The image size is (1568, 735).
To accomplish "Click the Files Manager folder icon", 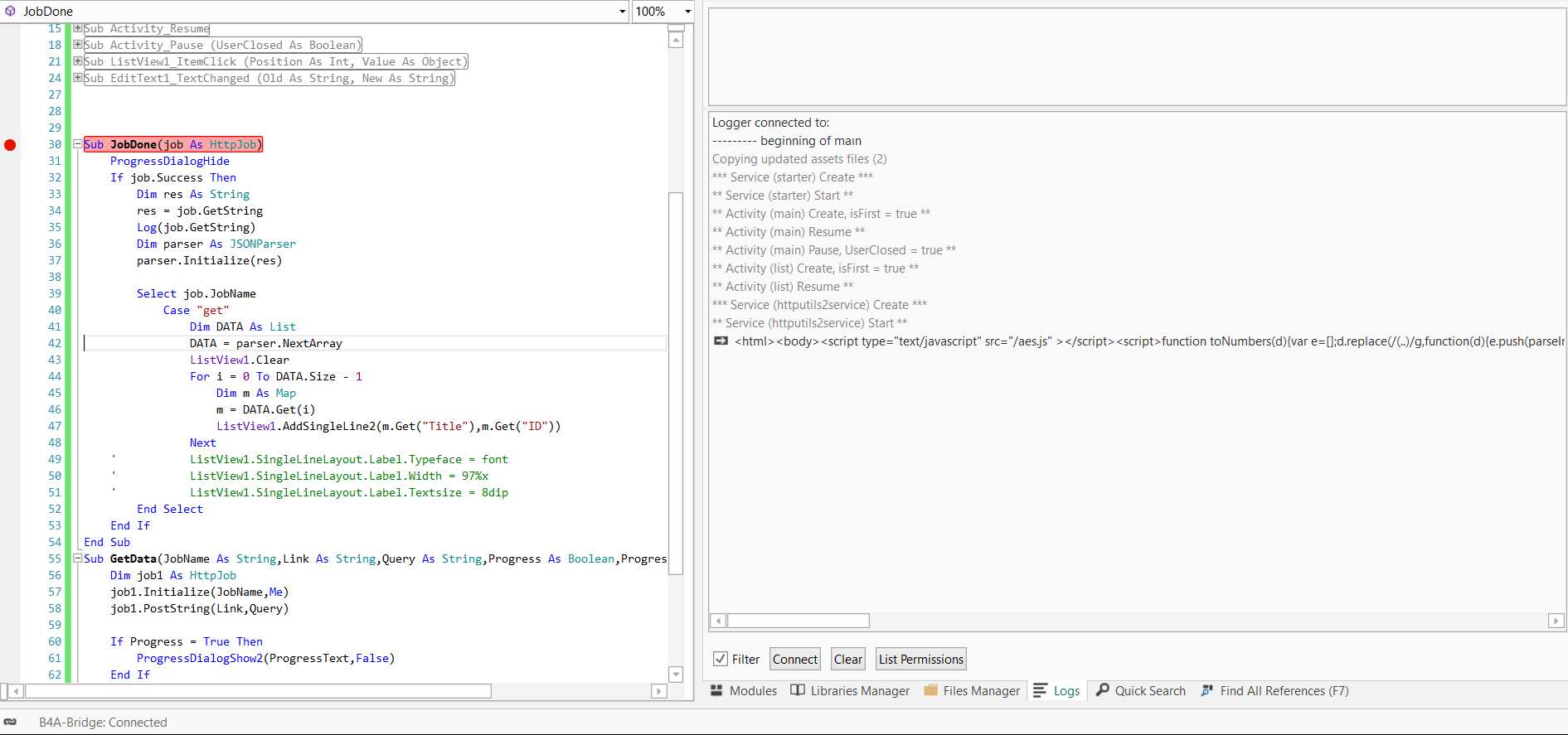I will coord(930,690).
